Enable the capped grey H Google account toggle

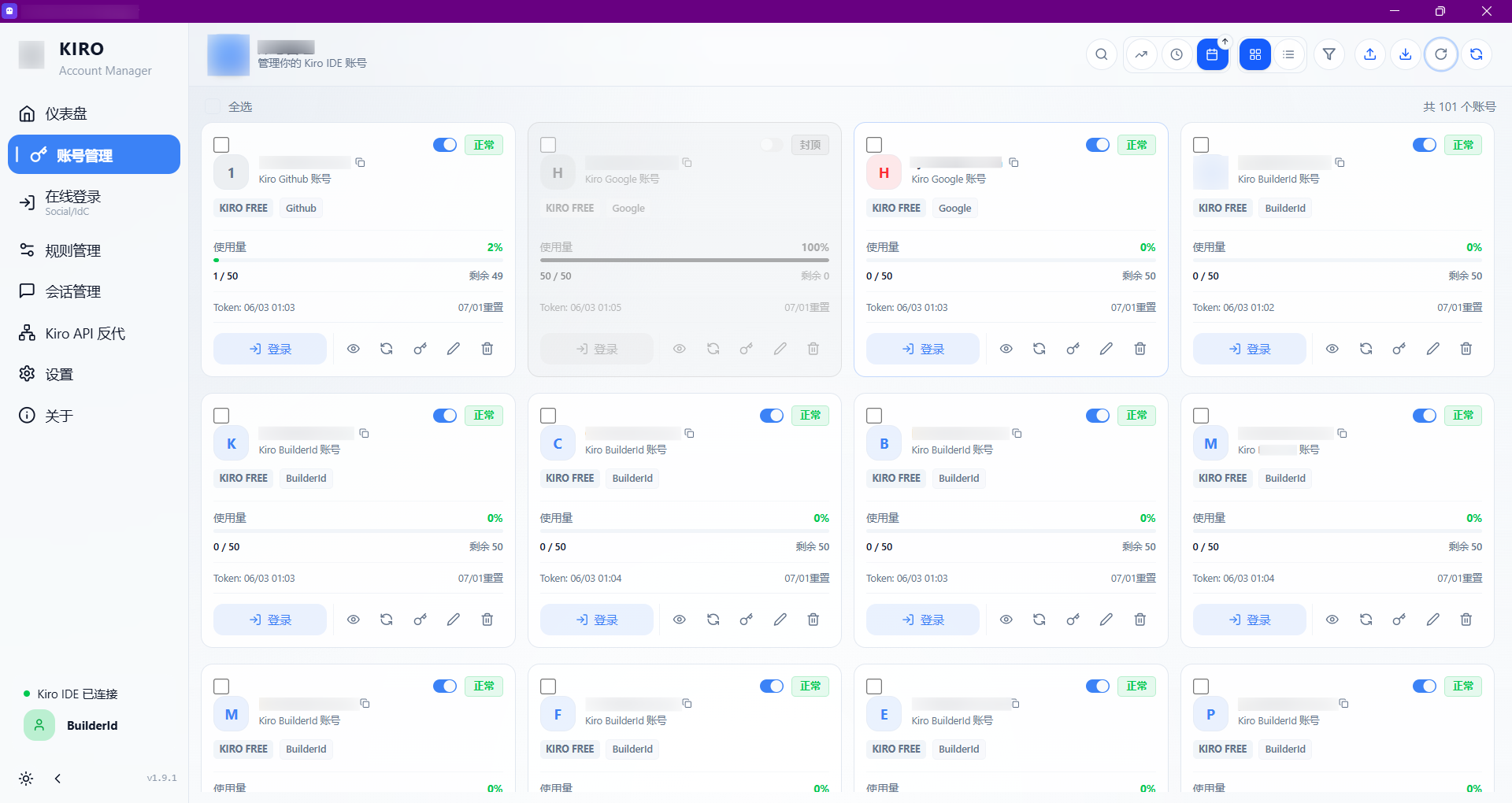772,145
